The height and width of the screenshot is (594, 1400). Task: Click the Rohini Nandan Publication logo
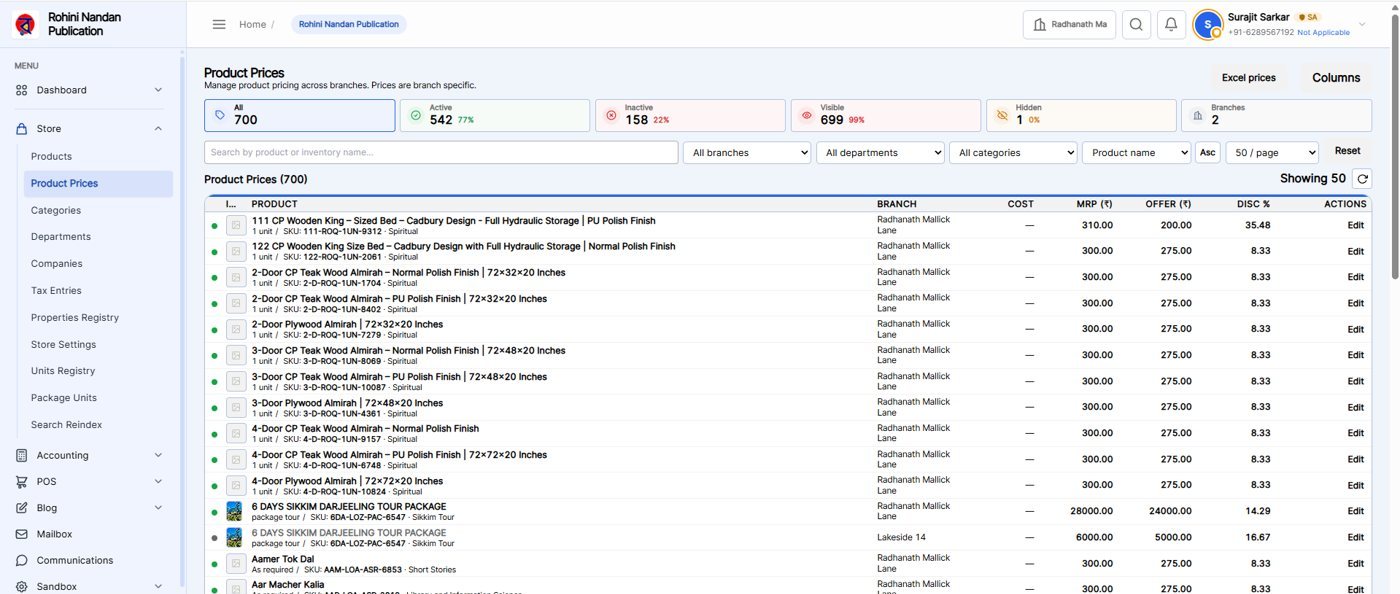pos(26,24)
